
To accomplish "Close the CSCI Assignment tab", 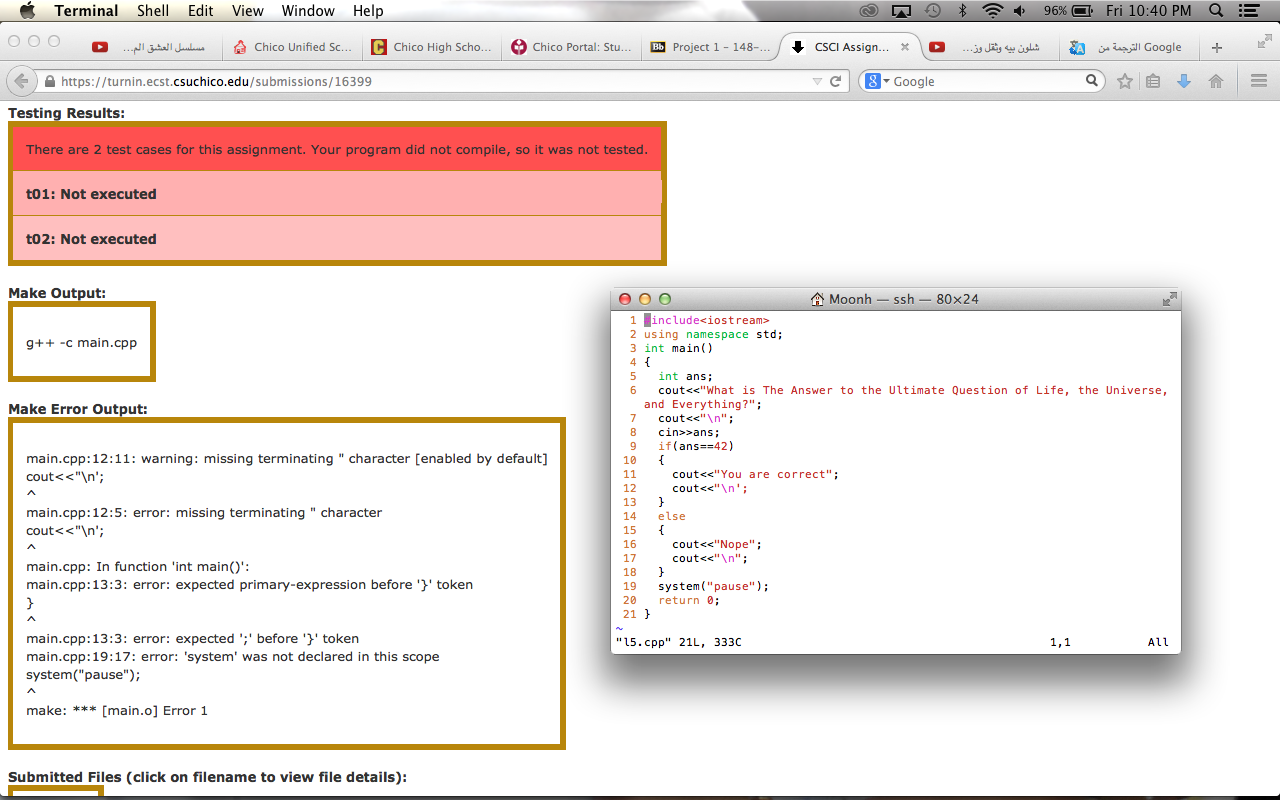I will [905, 47].
